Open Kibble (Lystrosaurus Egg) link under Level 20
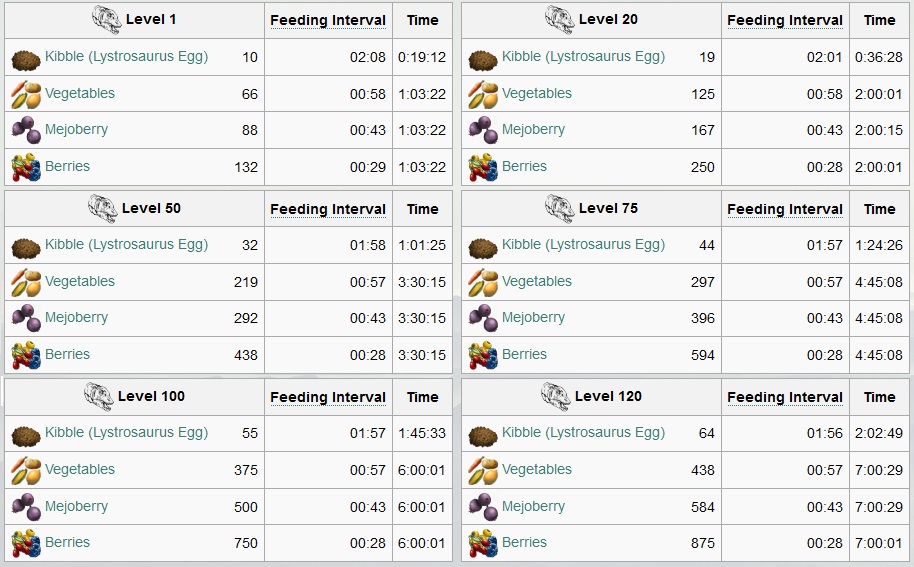This screenshot has height=567, width=914. pos(583,57)
